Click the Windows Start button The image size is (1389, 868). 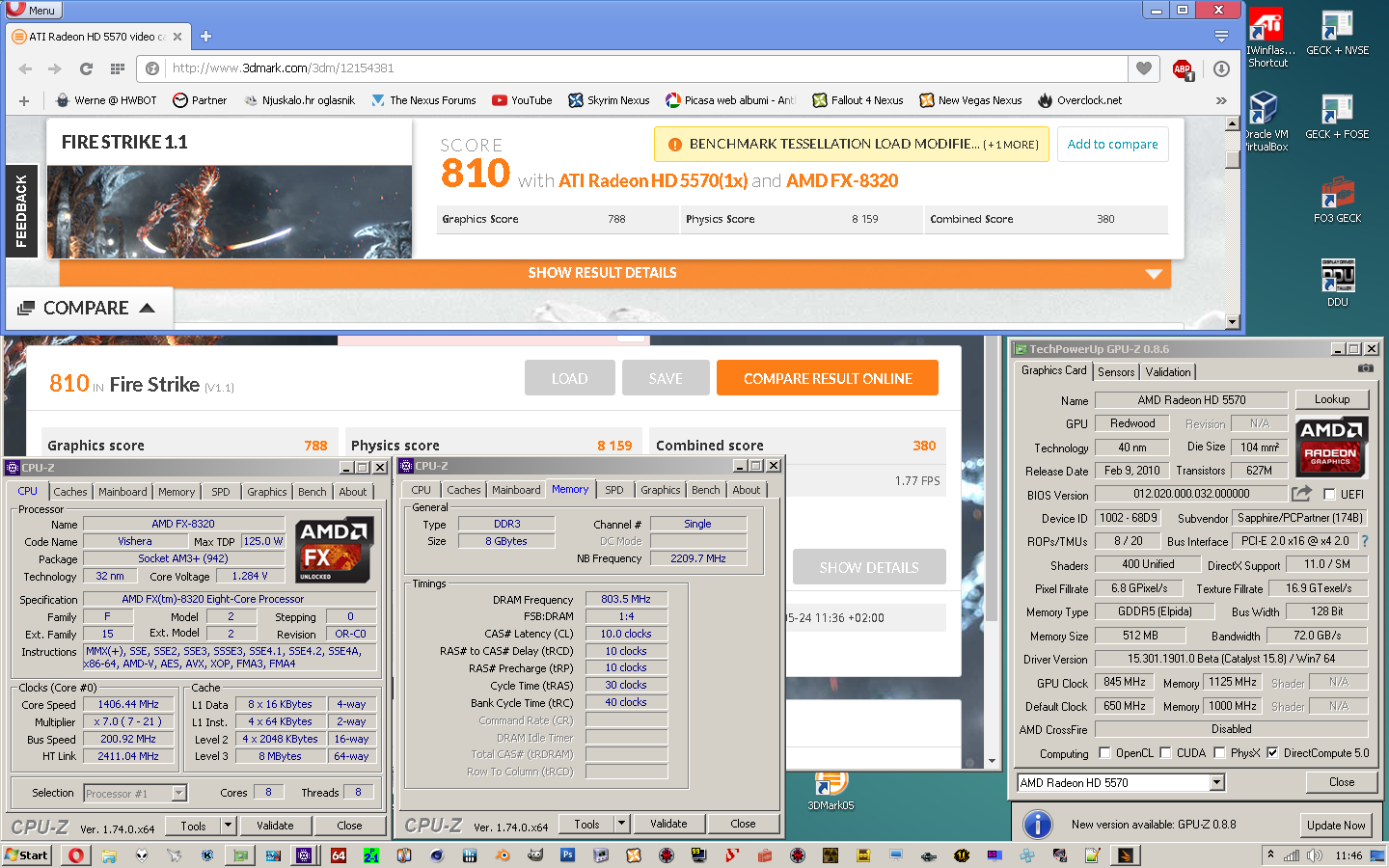(26, 855)
